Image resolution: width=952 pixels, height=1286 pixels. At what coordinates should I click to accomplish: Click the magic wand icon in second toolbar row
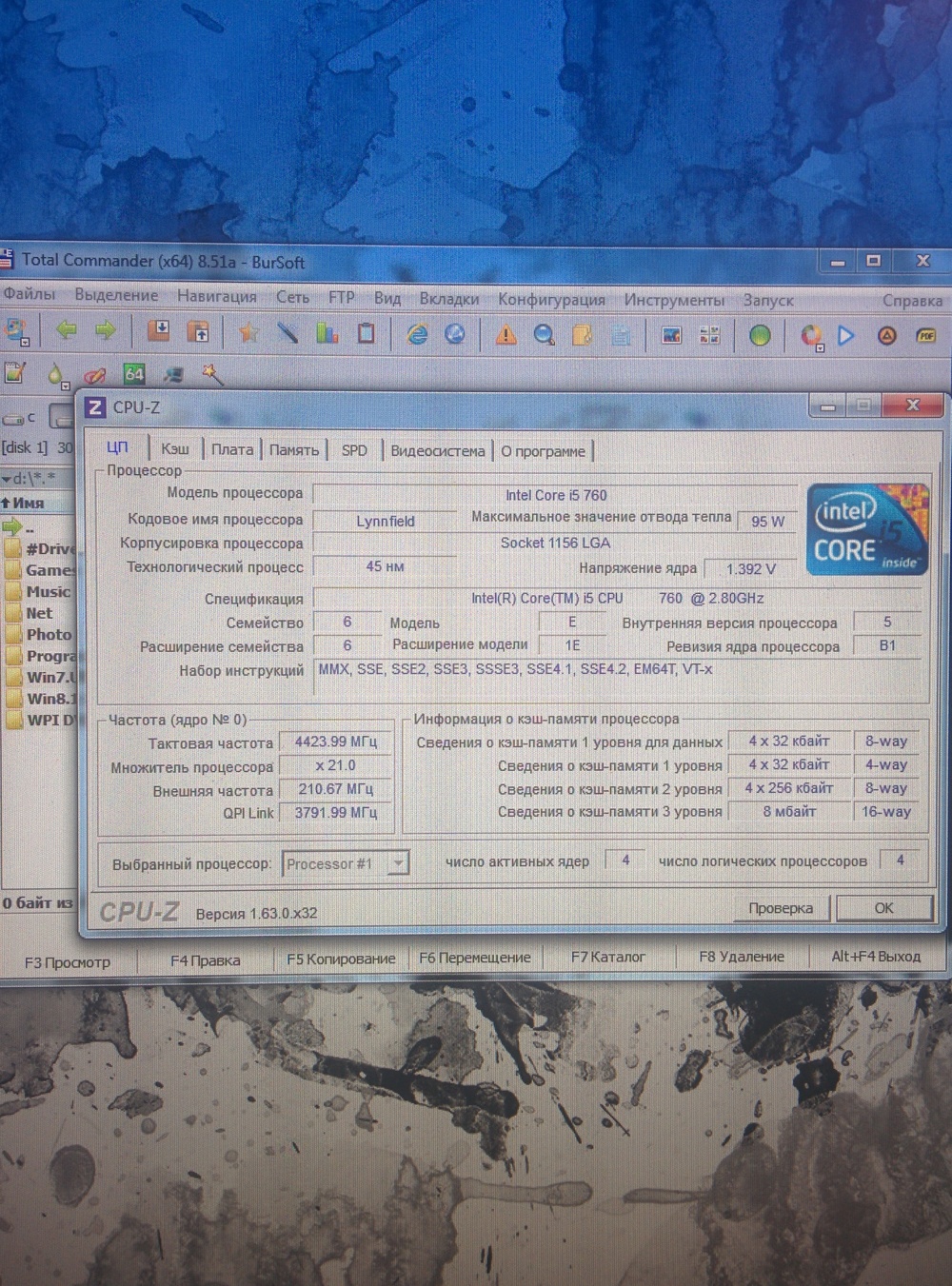pos(211,374)
